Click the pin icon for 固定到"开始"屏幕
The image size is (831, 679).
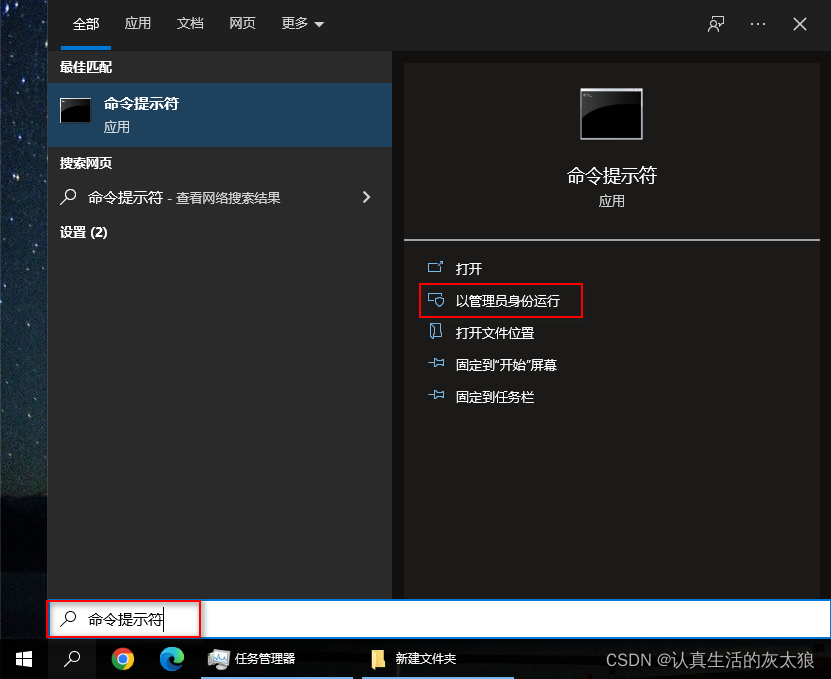tap(435, 364)
